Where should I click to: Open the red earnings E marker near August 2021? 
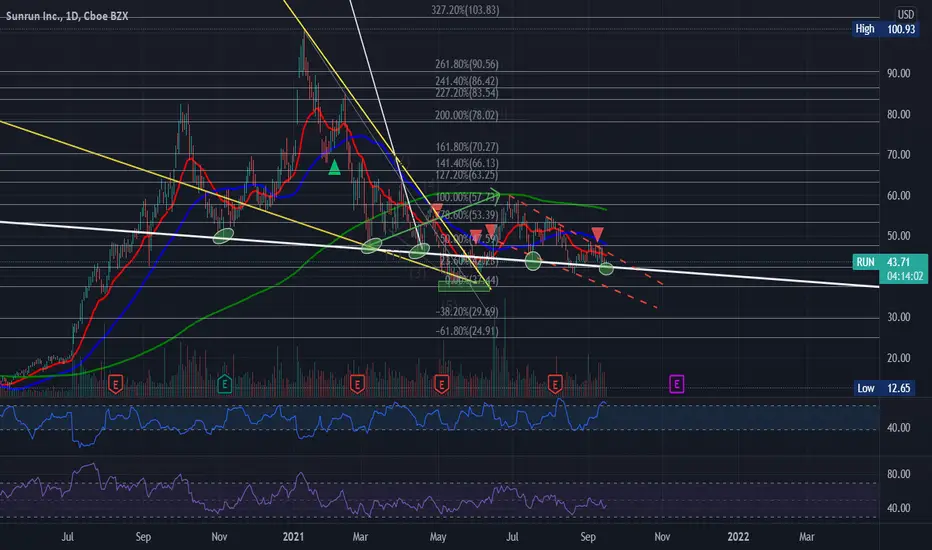555,384
